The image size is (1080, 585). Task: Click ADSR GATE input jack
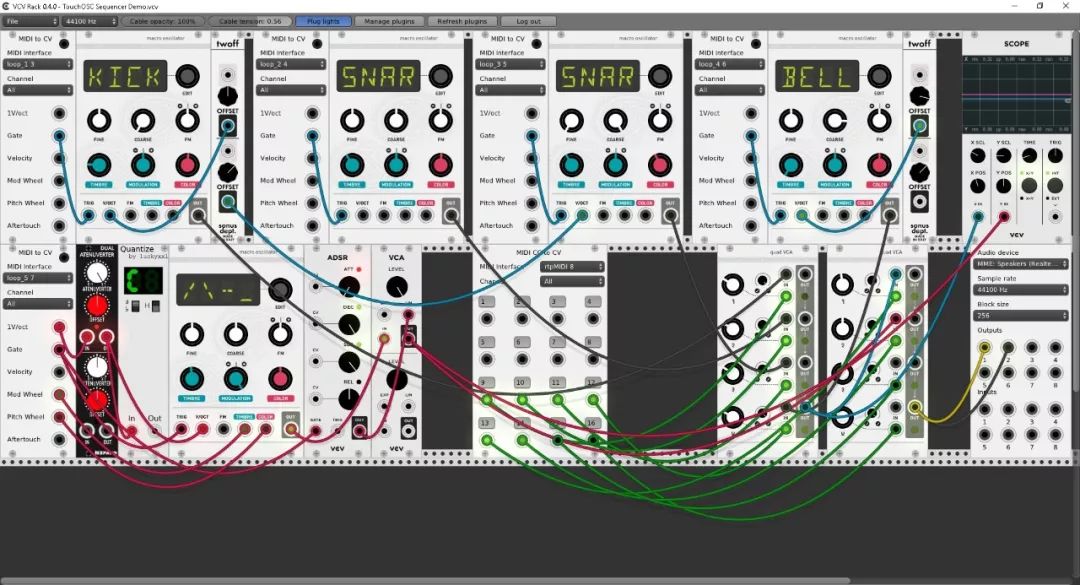315,431
